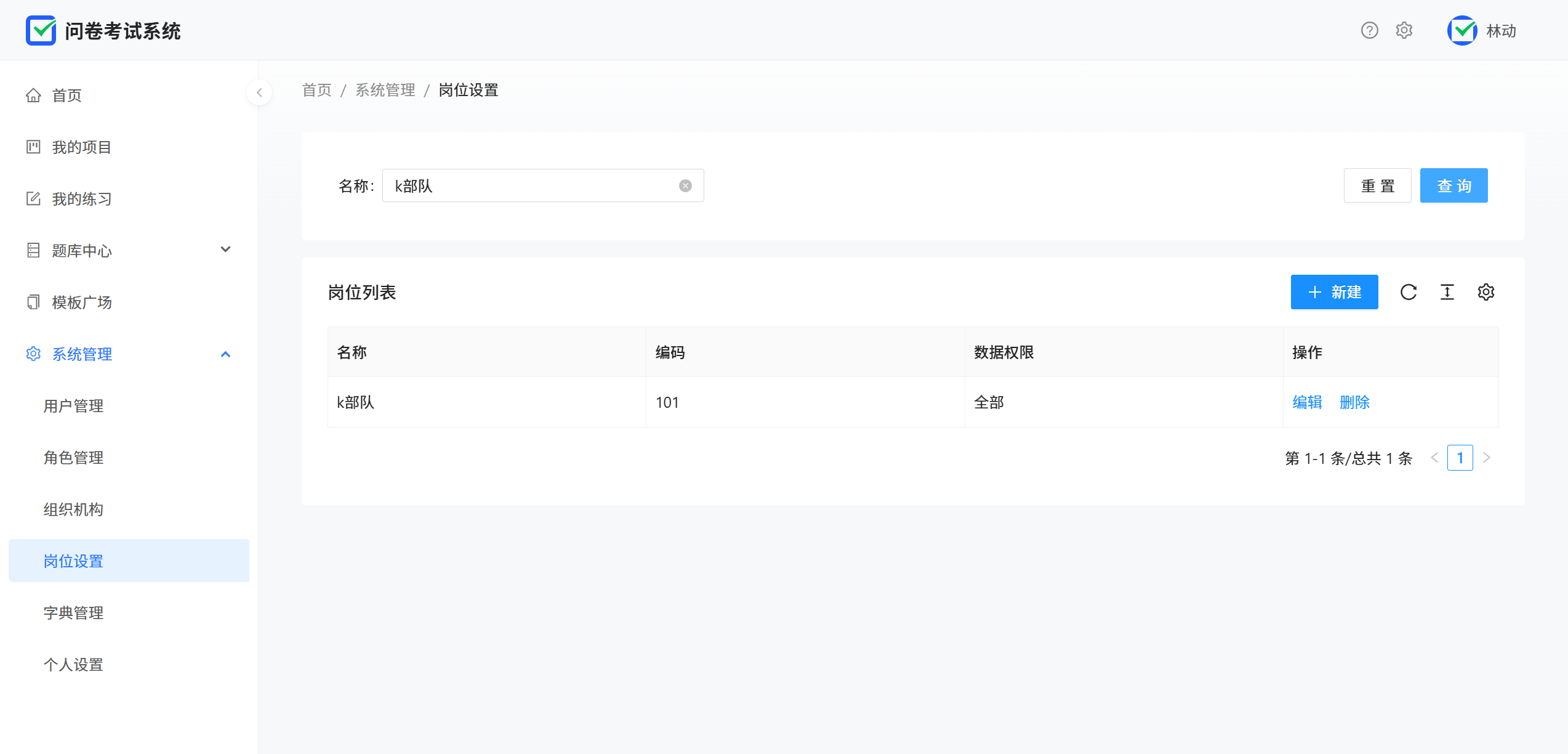
Task: Click 删除 link for k部队 row
Action: [x=1354, y=402]
